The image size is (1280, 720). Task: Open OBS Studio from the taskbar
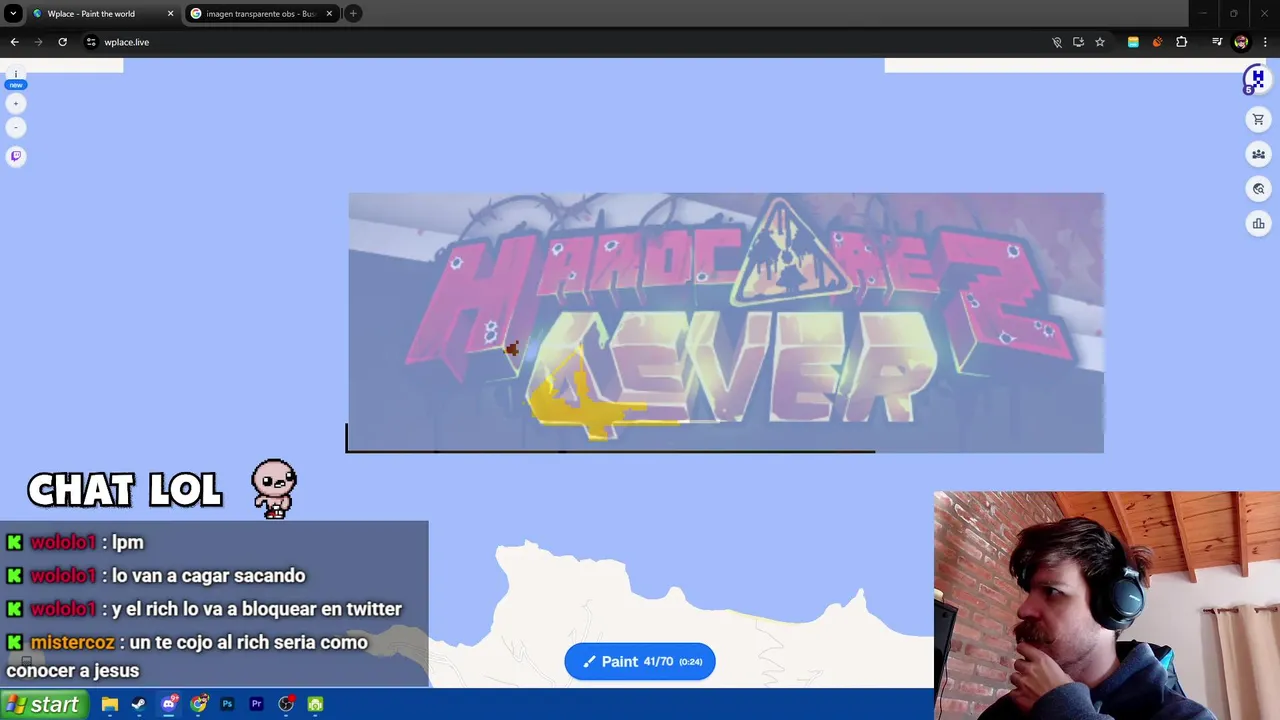286,704
